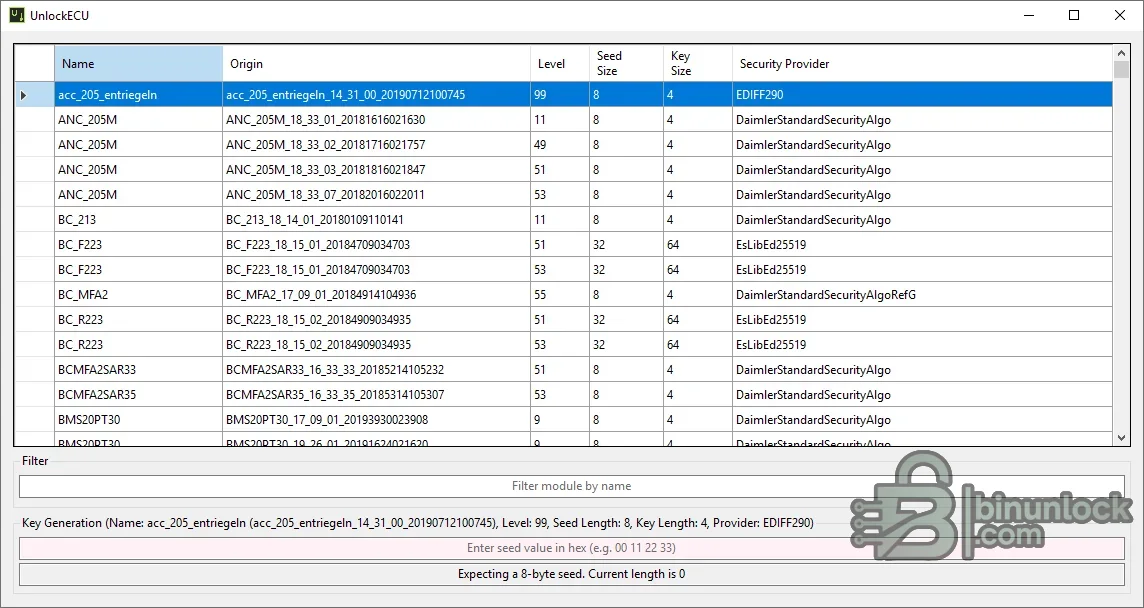Sort by the Security Provider column header

click(x=922, y=64)
